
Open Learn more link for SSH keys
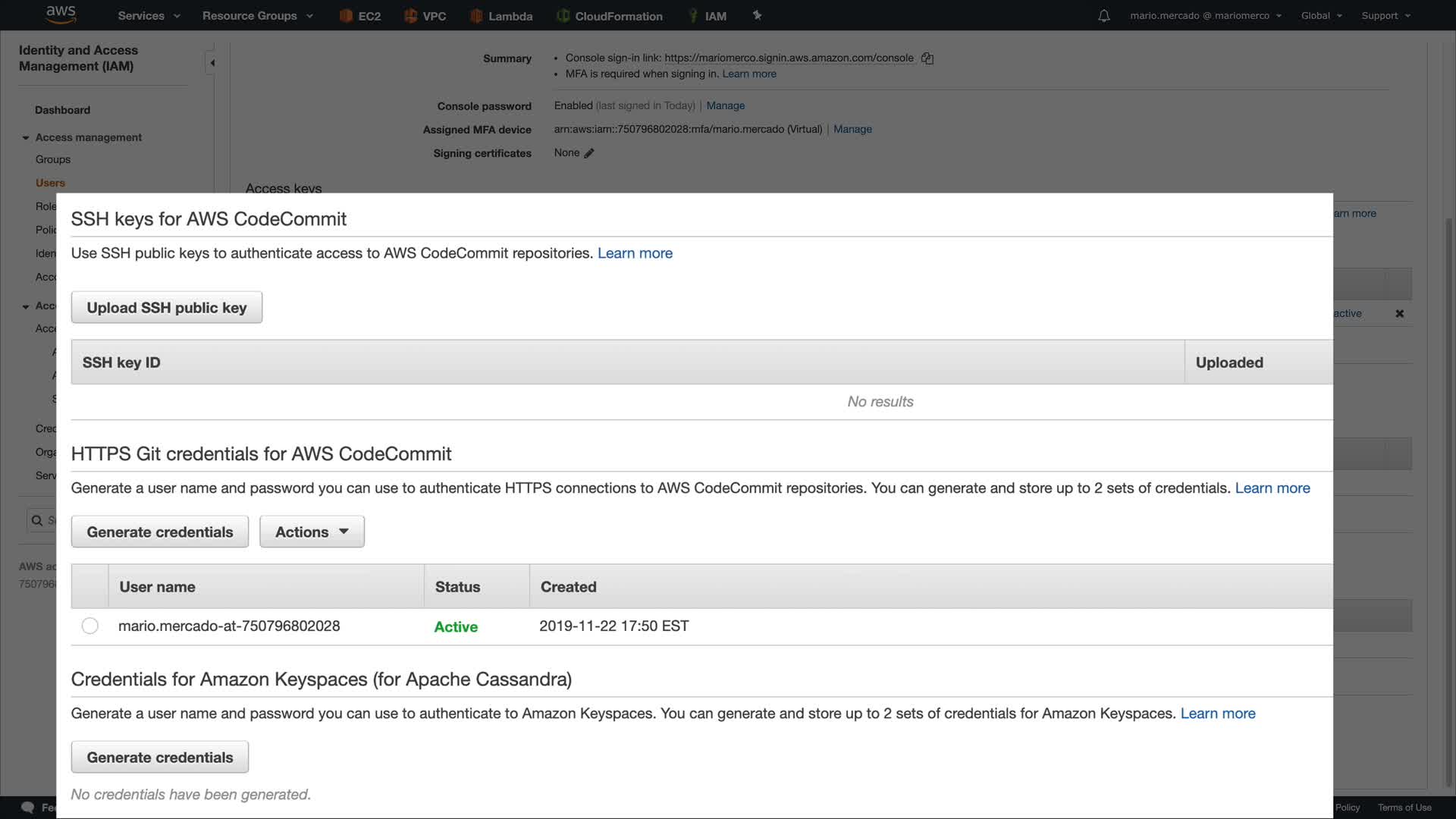click(x=635, y=253)
